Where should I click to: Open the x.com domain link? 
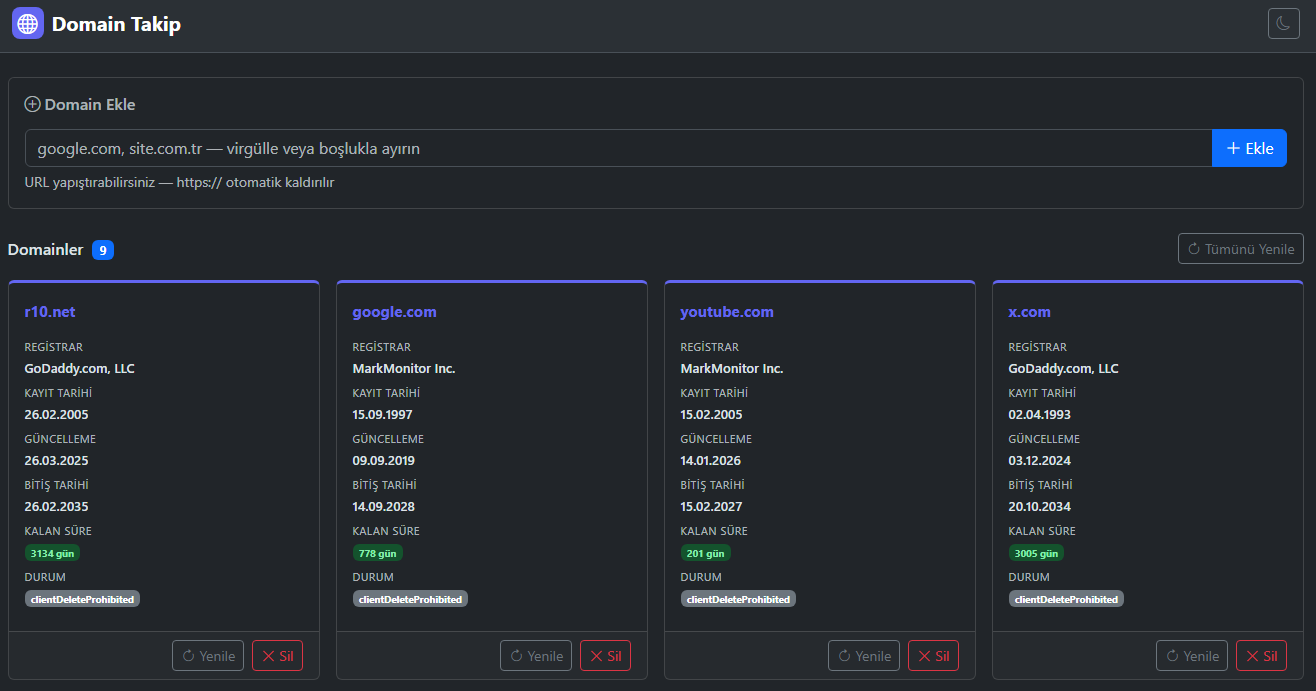click(1029, 312)
